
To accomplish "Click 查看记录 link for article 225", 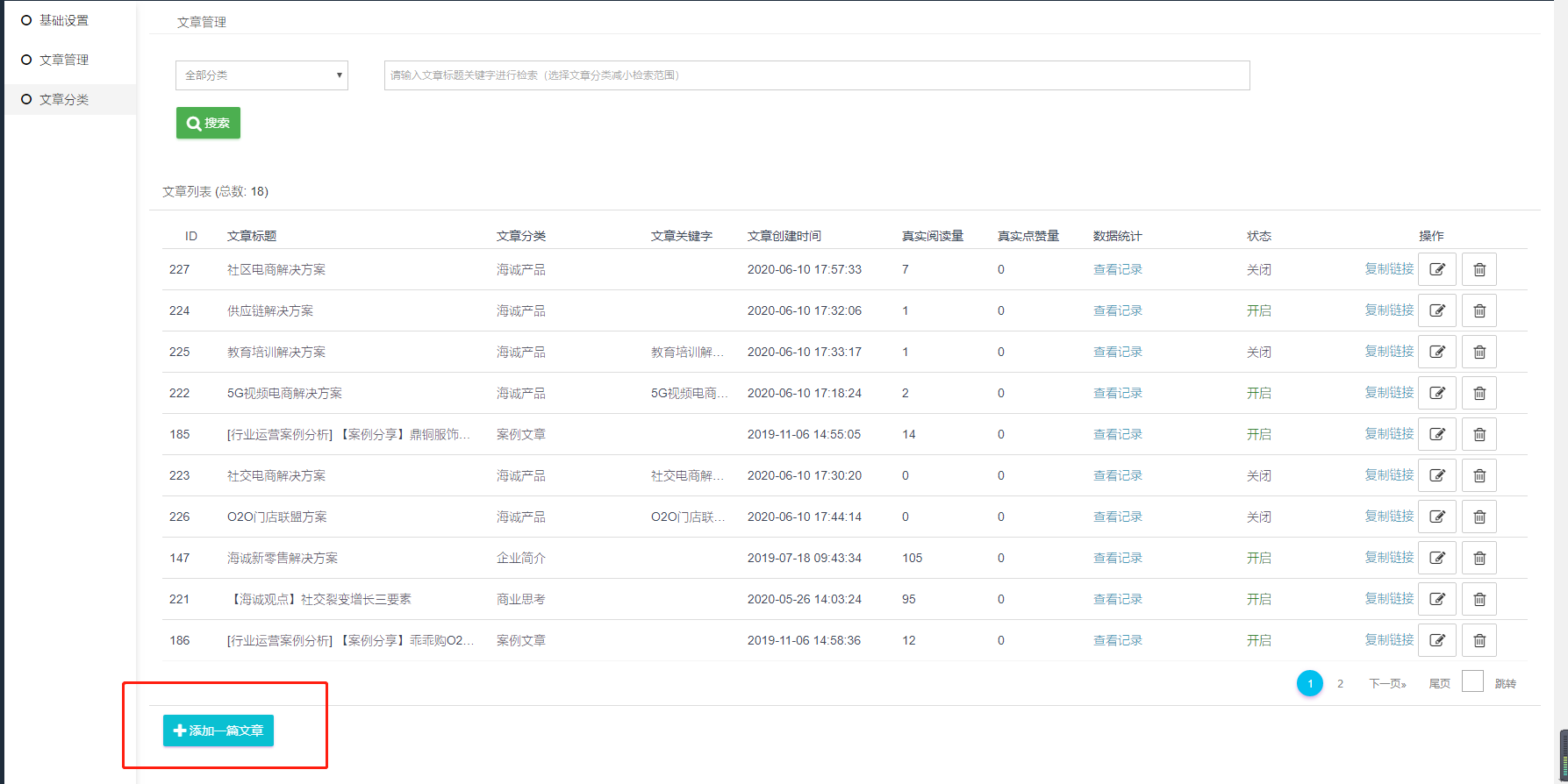I will [x=1117, y=352].
